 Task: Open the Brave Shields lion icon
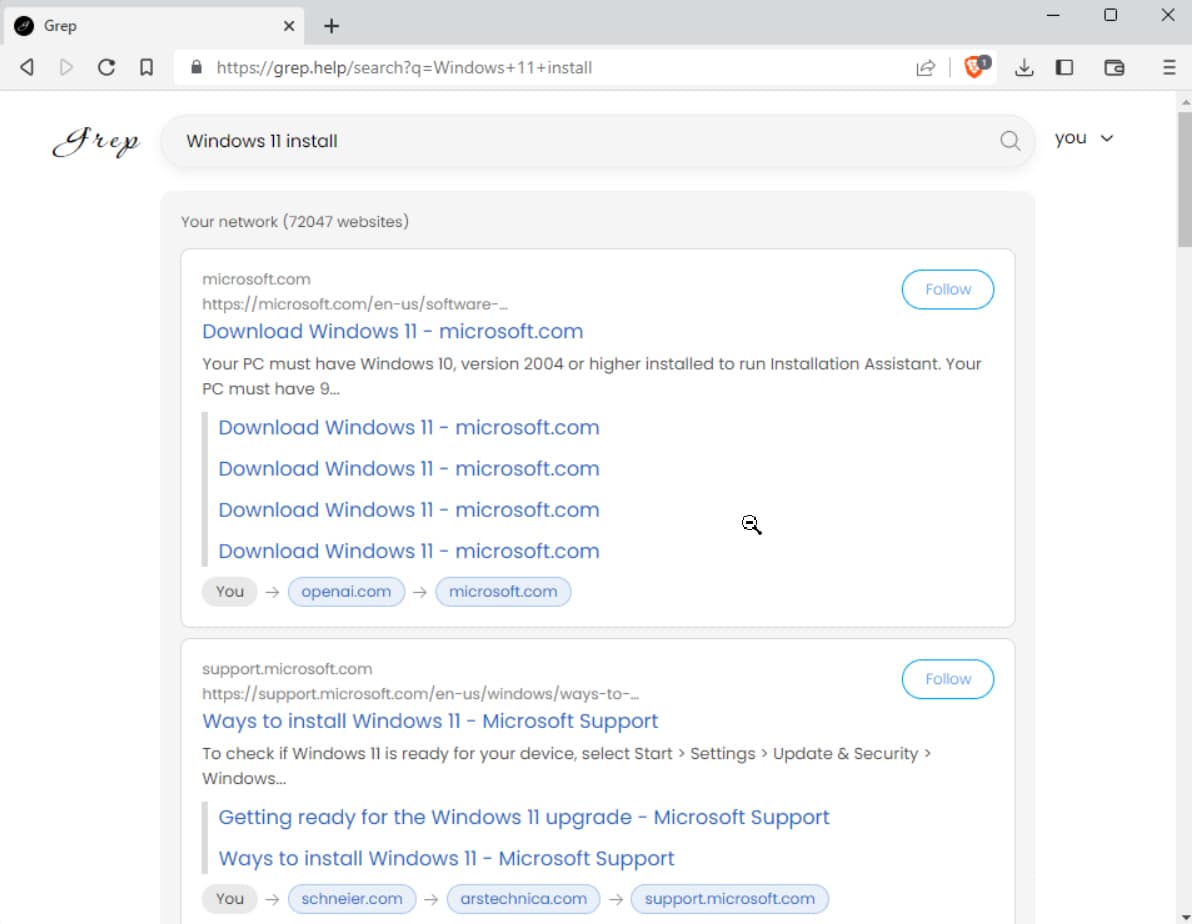[975, 67]
